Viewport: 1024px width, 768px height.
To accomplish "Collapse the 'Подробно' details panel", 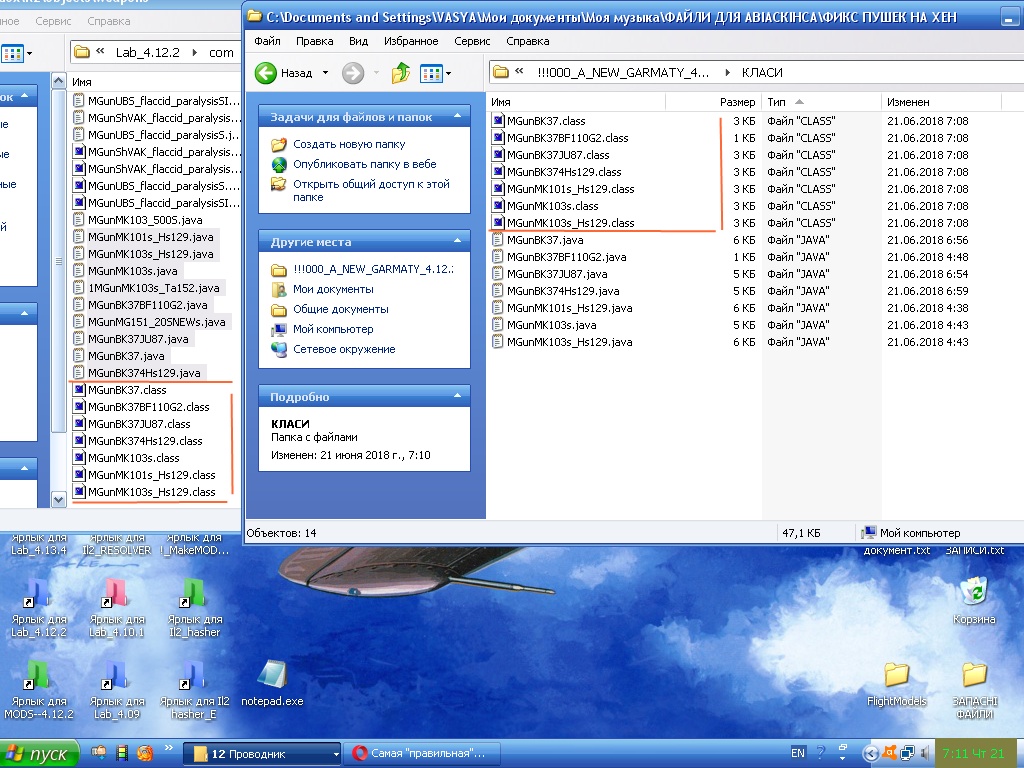I will click(x=458, y=397).
